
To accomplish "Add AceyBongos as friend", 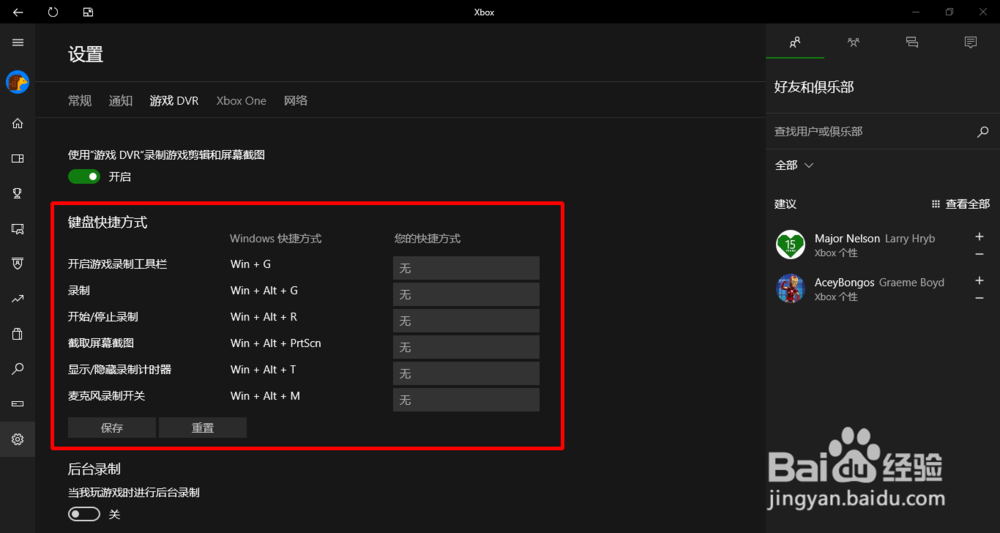I will (980, 281).
